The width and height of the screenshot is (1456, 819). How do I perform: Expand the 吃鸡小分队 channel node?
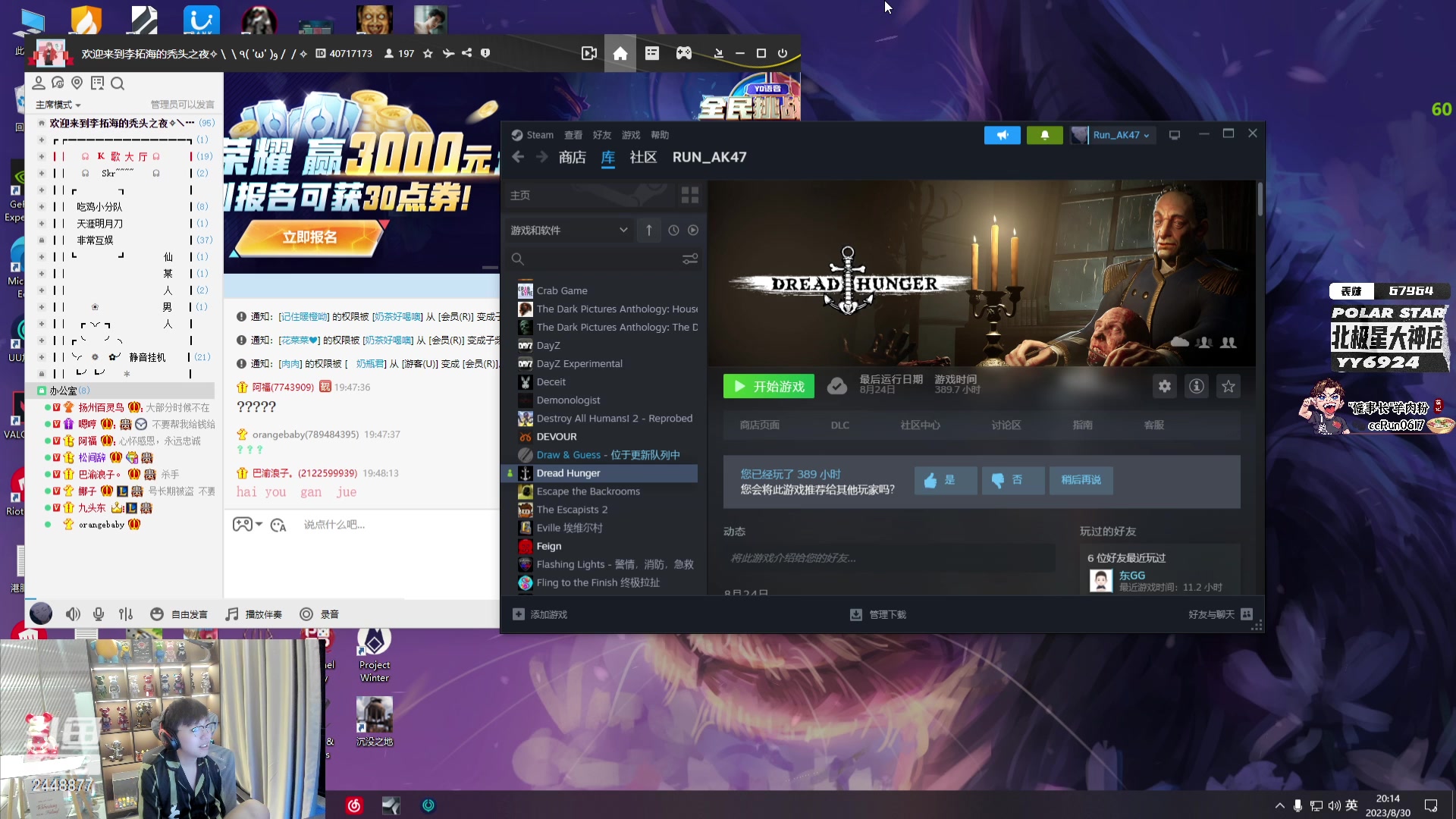tap(42, 206)
